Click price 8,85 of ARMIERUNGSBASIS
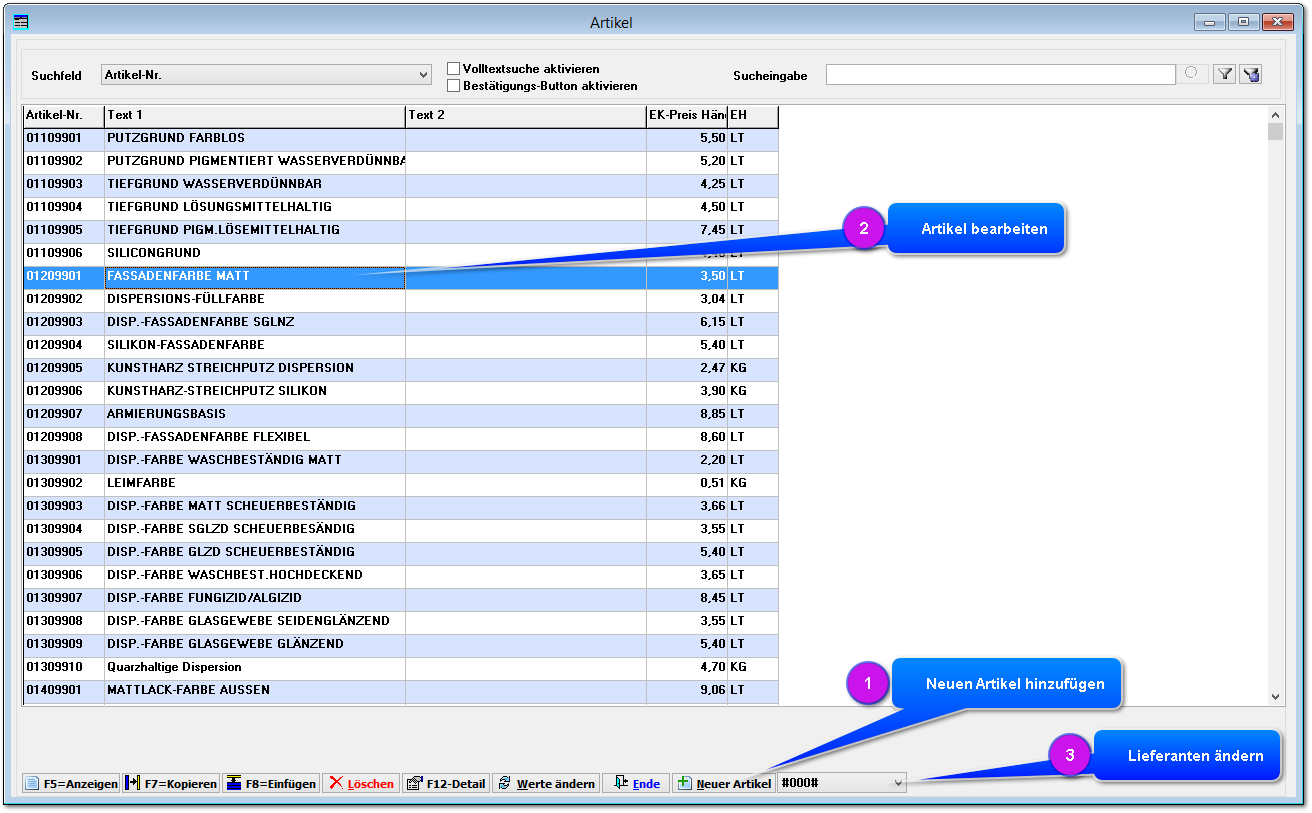This screenshot has width=1312, height=813. click(713, 414)
